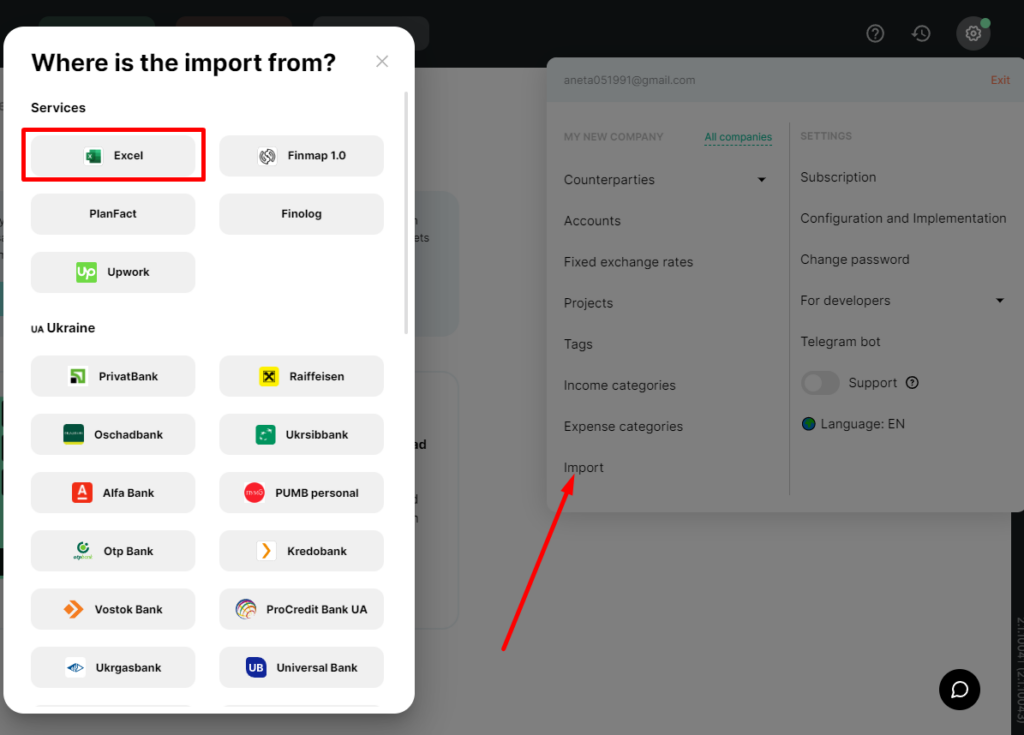Click the globe icon beside Language
Image resolution: width=1024 pixels, height=735 pixels.
click(x=808, y=424)
